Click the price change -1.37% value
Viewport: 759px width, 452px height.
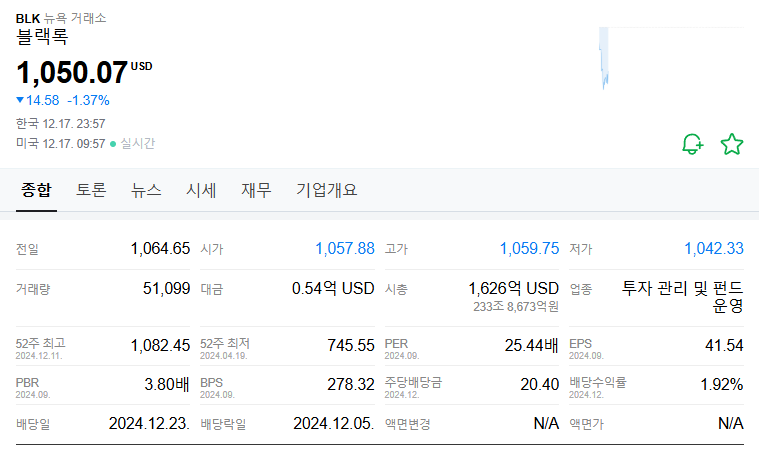[88, 100]
